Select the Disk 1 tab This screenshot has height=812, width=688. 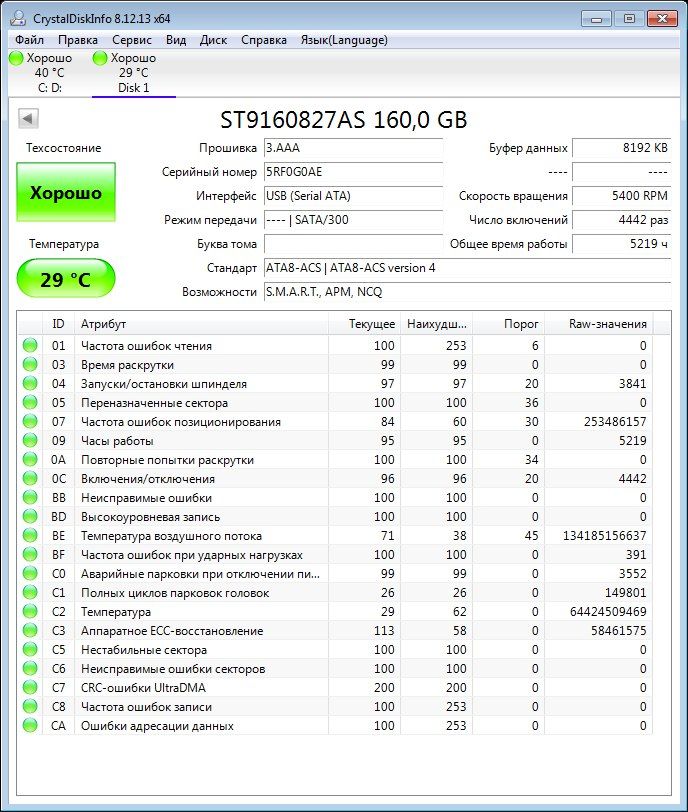point(134,72)
